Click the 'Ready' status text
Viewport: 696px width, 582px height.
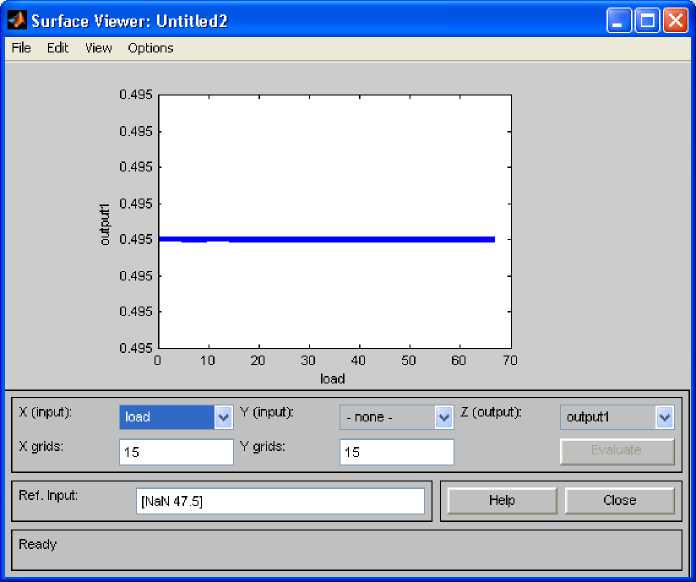[x=38, y=544]
